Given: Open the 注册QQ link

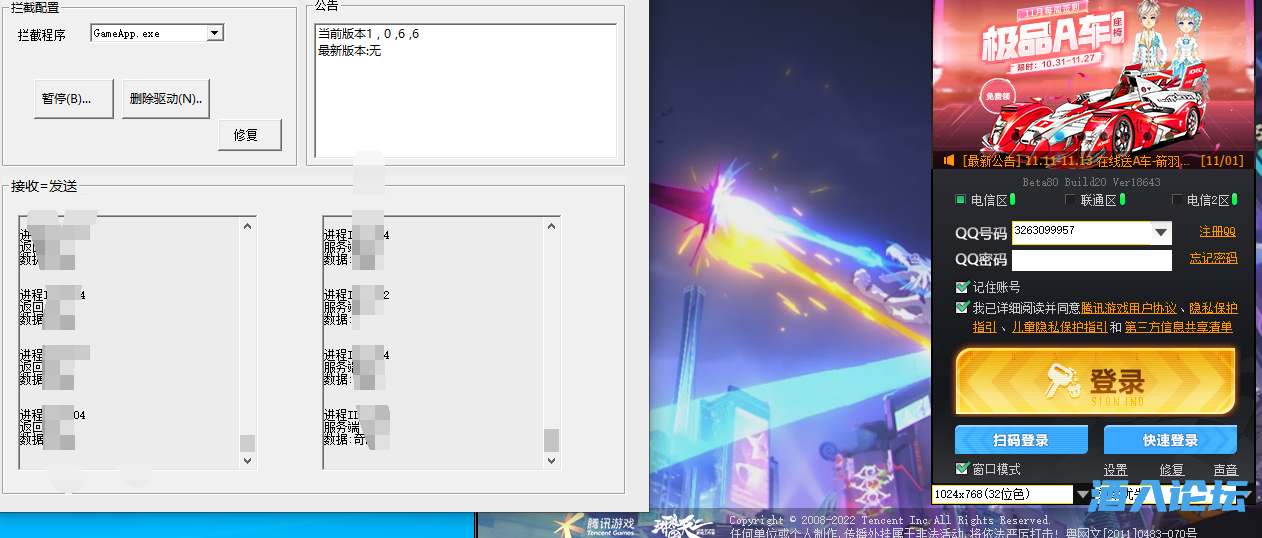Looking at the screenshot, I should 1218,232.
